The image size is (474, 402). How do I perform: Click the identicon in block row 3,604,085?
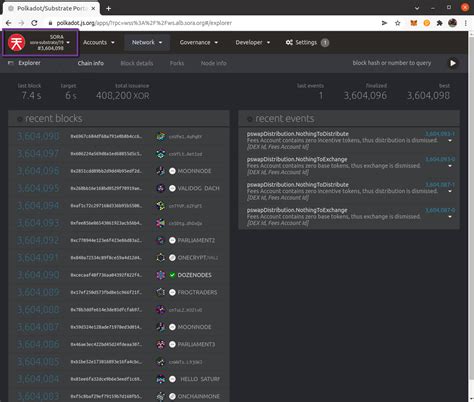click(x=161, y=361)
